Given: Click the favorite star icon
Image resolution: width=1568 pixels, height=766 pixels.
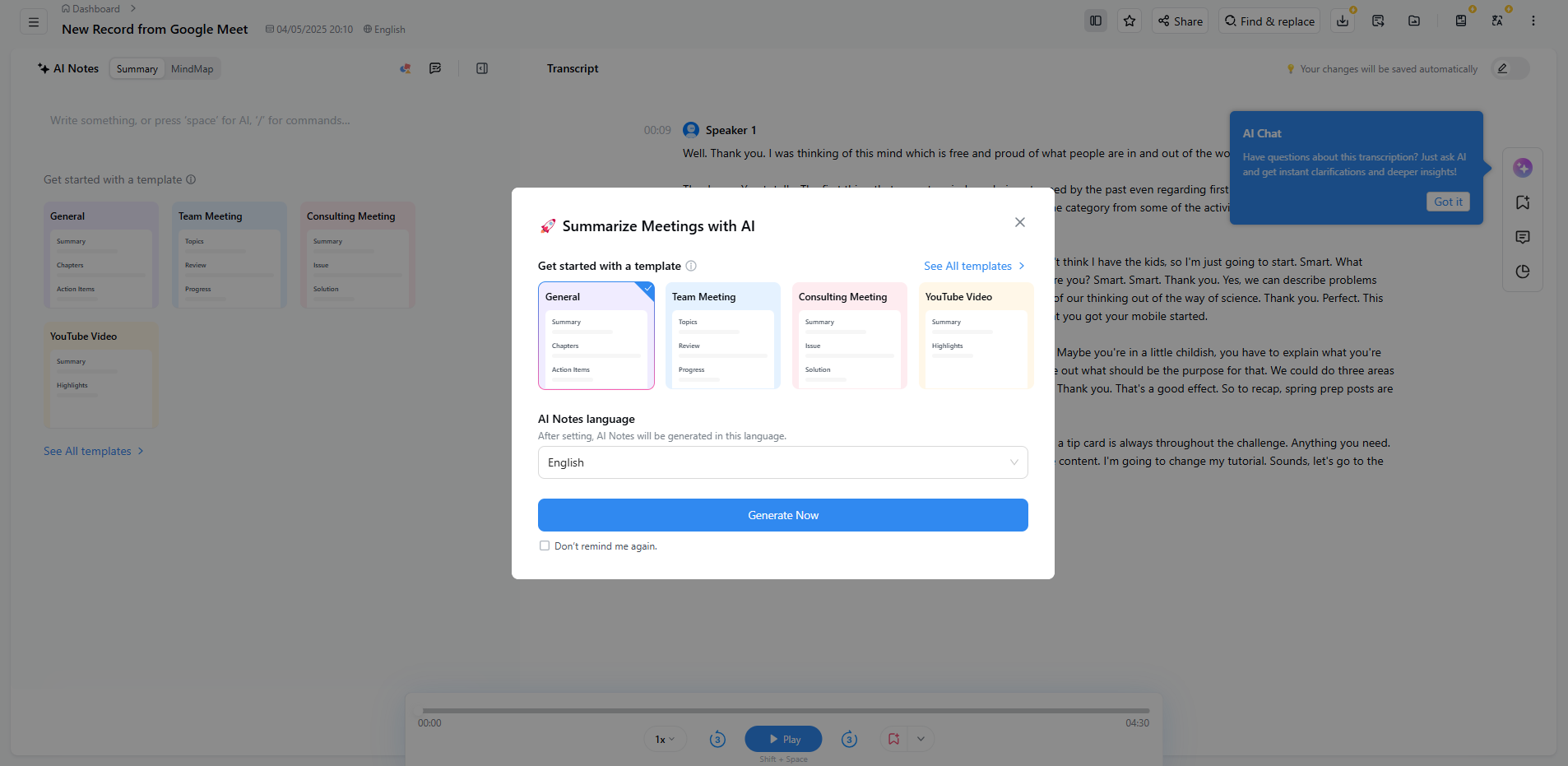Looking at the screenshot, I should (x=1130, y=21).
